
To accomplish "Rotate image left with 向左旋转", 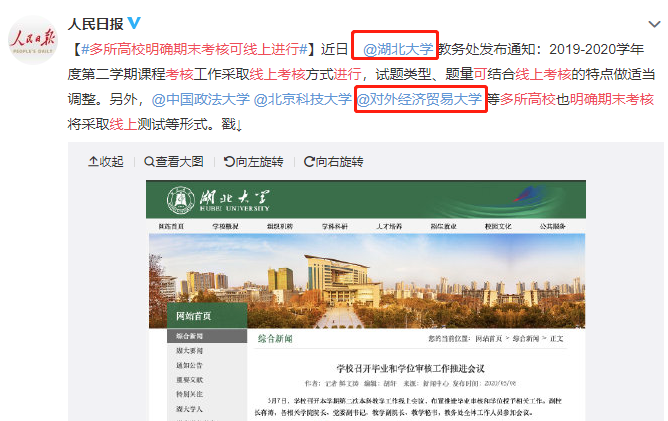I will [x=254, y=162].
